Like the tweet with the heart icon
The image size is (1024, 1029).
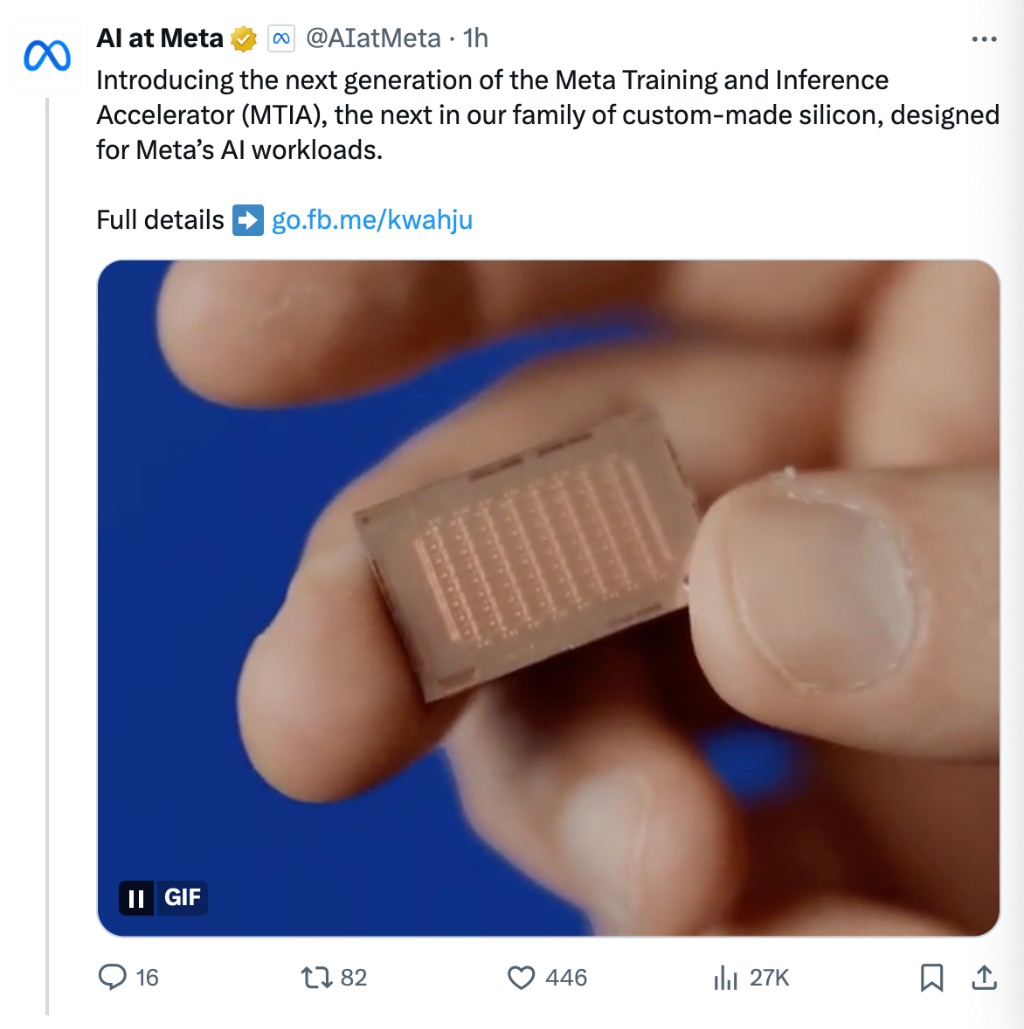click(x=522, y=977)
